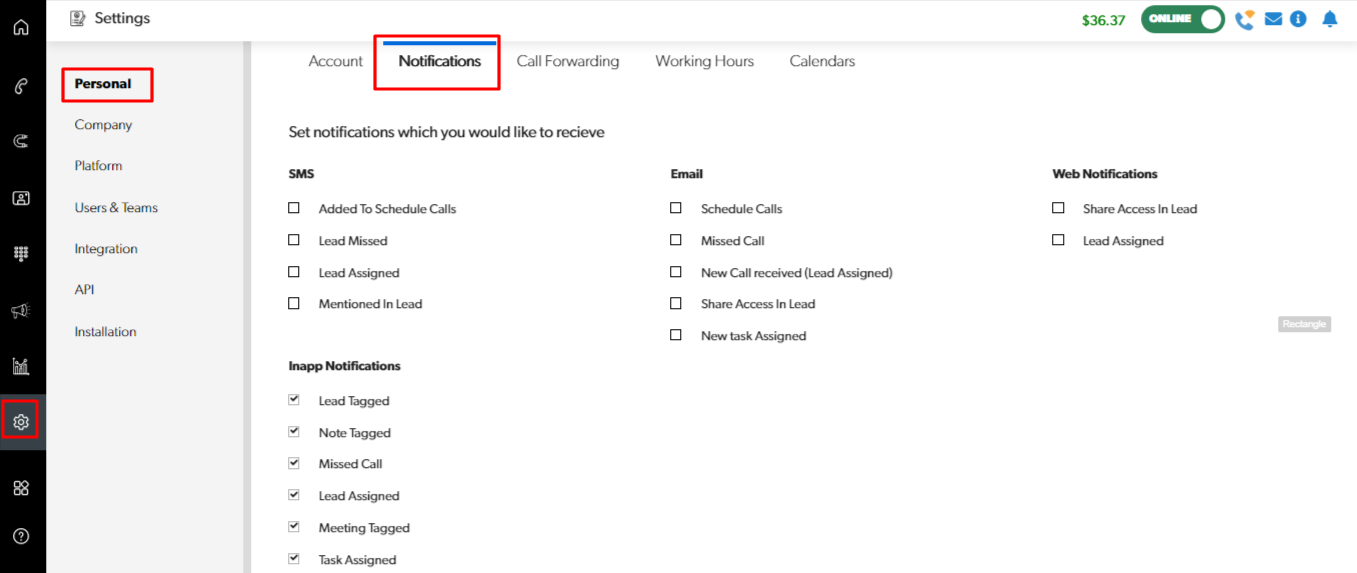Click the envelope mail icon in header

pos(1273,19)
